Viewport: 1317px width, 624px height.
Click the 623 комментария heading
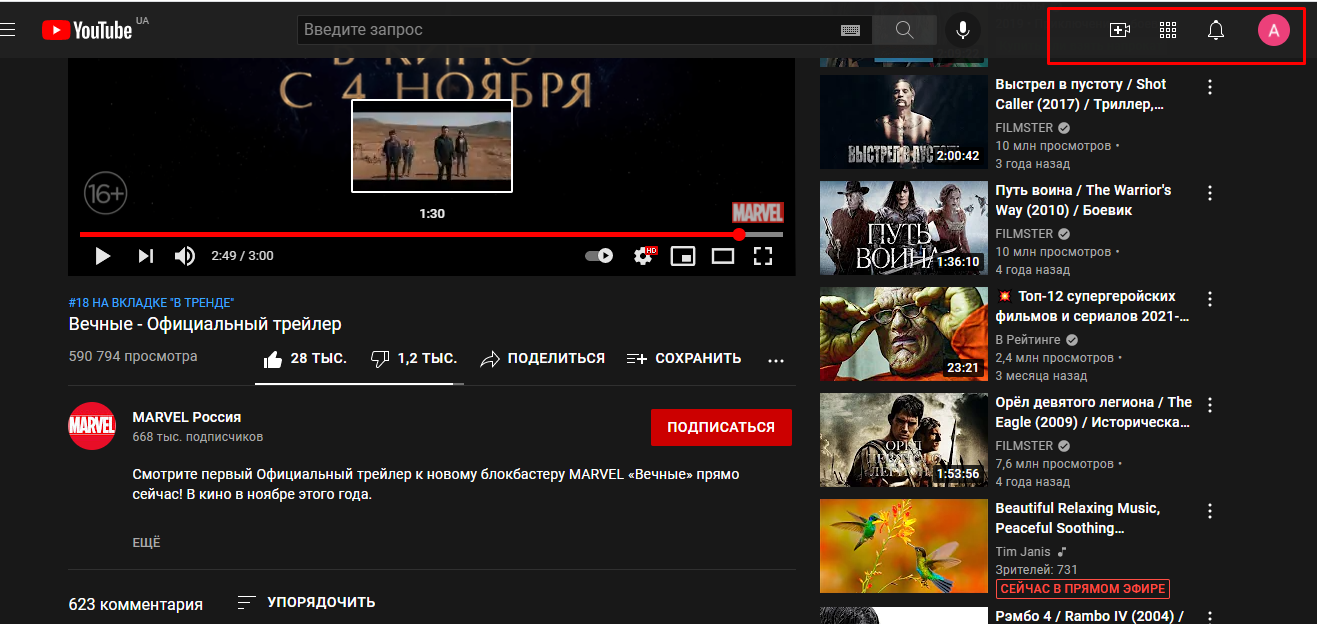[x=135, y=604]
